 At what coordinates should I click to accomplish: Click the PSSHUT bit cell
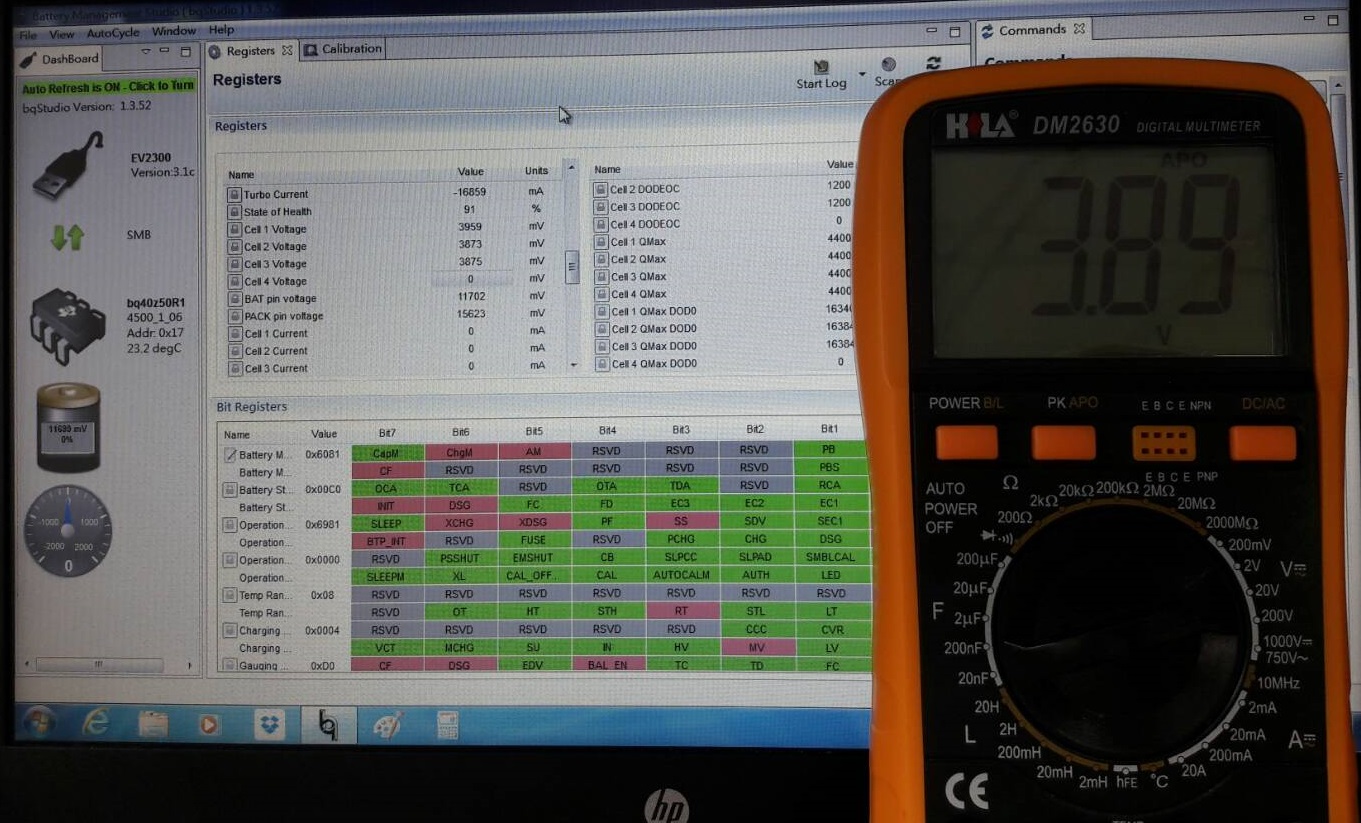[x=459, y=558]
